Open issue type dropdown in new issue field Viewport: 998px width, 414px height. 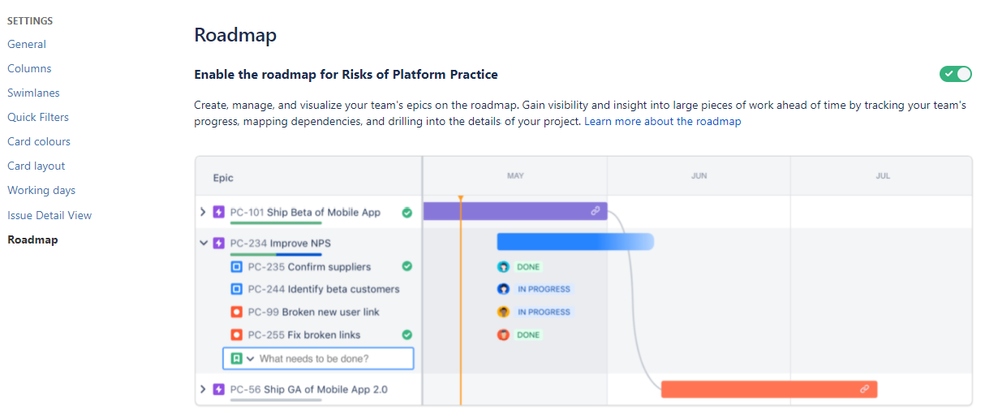click(251, 359)
